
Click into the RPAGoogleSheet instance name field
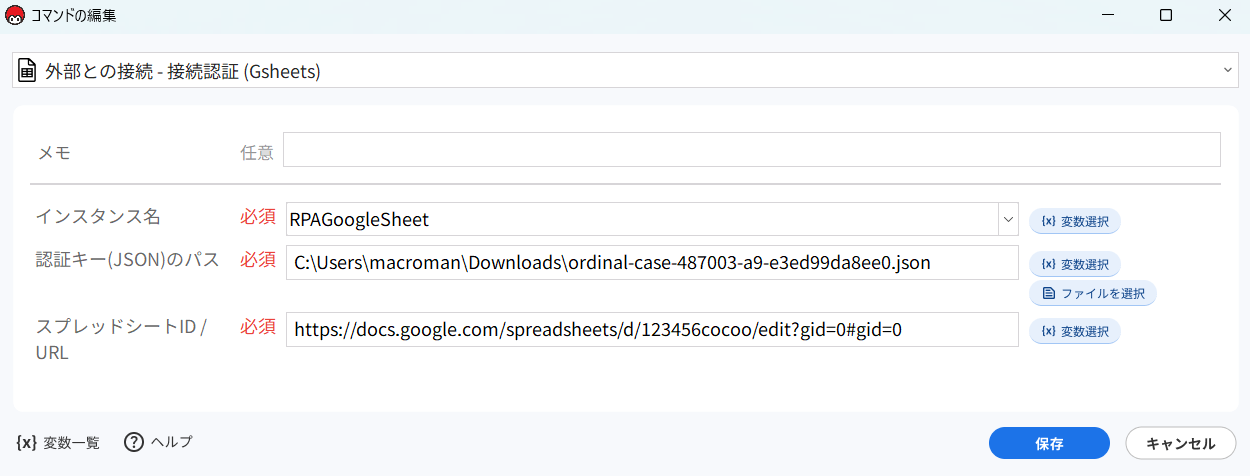(x=640, y=219)
